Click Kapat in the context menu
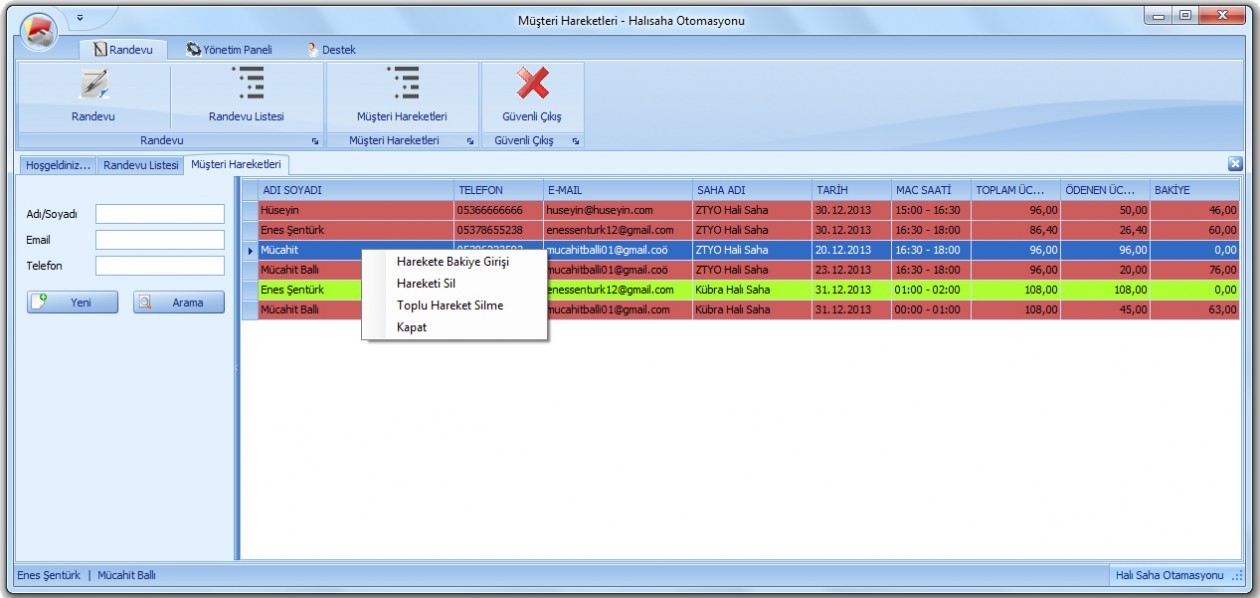 [x=412, y=328]
